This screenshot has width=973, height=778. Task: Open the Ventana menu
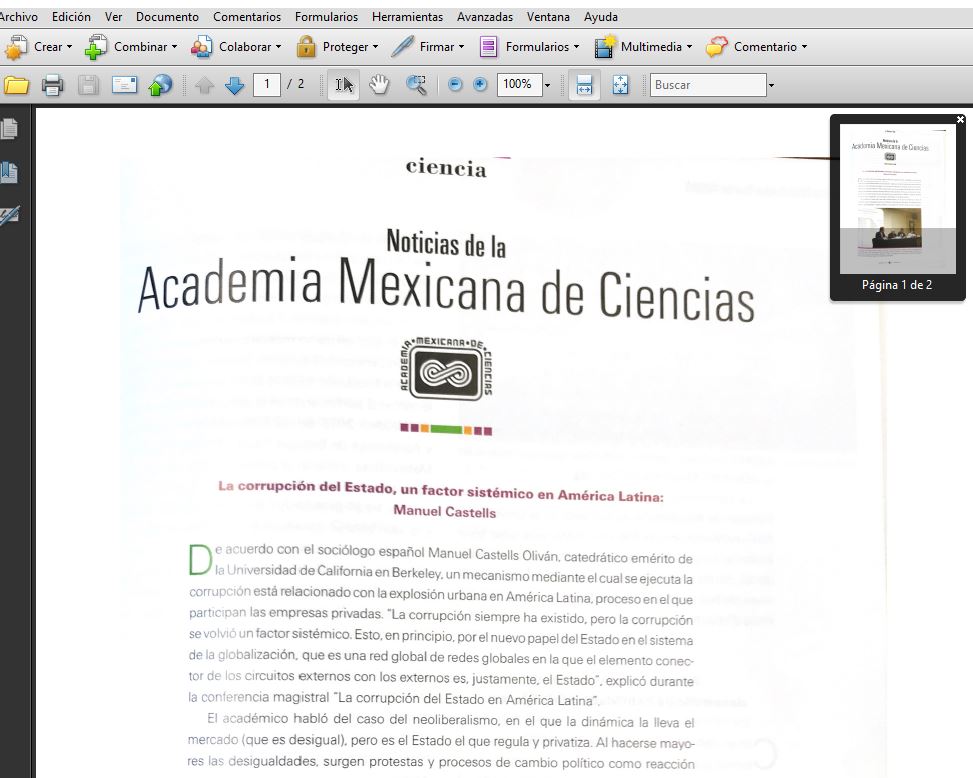point(549,17)
